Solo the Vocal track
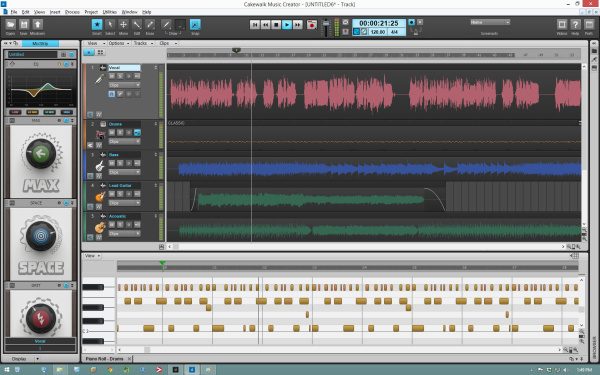Viewport: 600px width, 375px height. [x=120, y=76]
